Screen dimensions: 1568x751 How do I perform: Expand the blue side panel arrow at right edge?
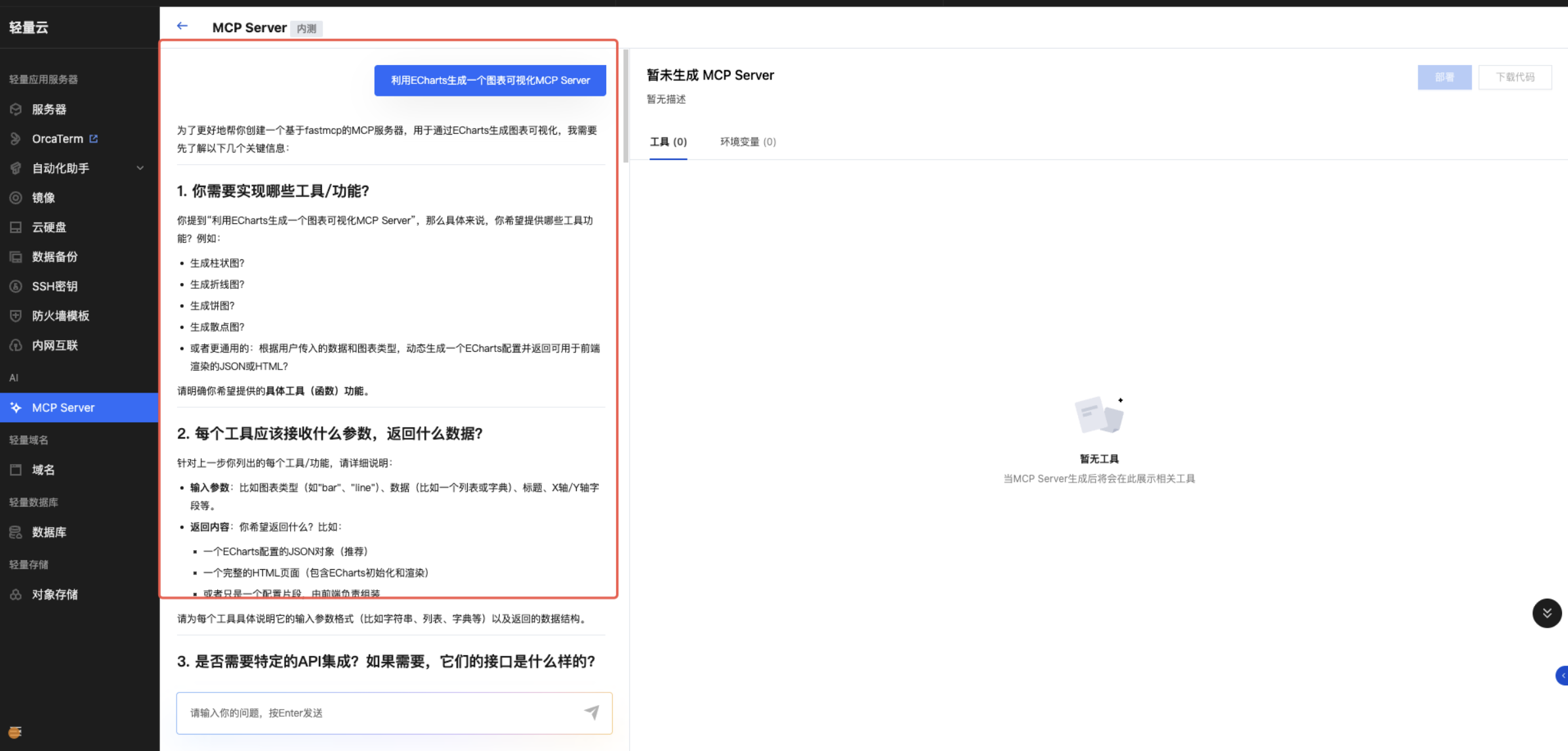pos(1562,676)
